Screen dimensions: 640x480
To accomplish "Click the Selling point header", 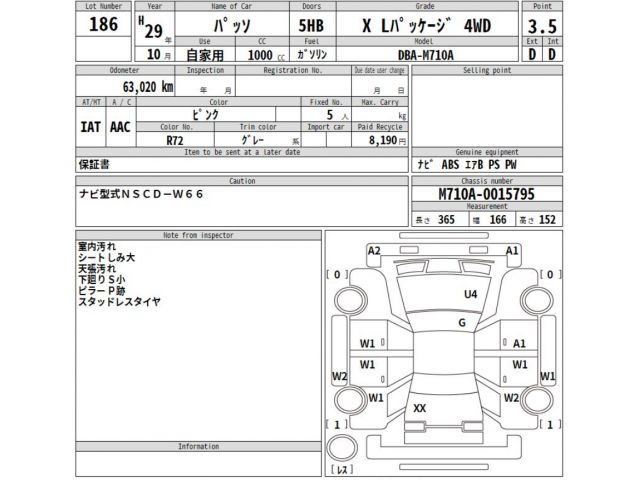I will click(x=487, y=70).
